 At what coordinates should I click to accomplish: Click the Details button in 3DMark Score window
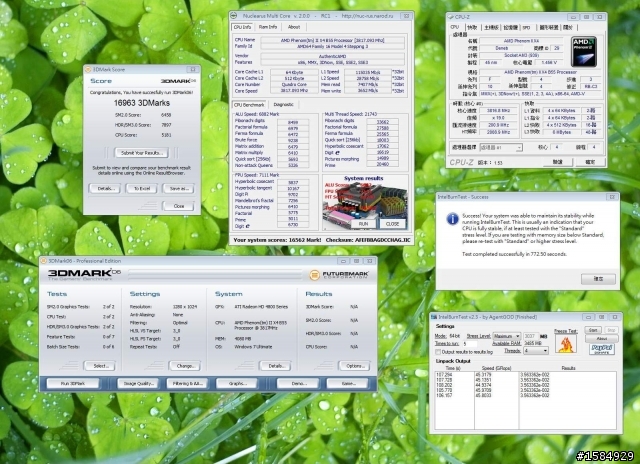[105, 189]
